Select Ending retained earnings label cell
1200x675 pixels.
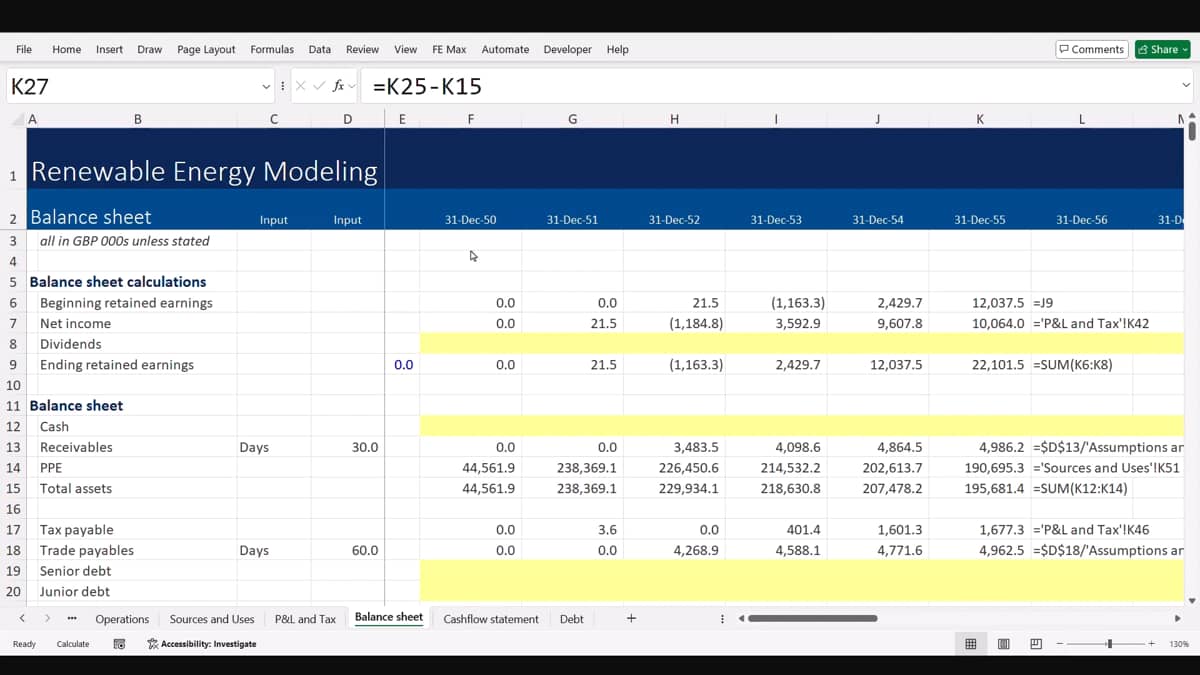point(131,365)
